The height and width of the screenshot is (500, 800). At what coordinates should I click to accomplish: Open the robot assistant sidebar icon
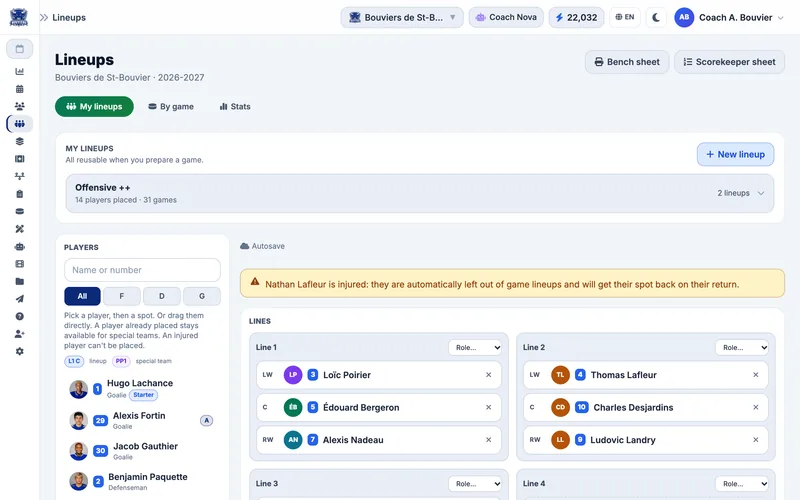click(x=19, y=246)
